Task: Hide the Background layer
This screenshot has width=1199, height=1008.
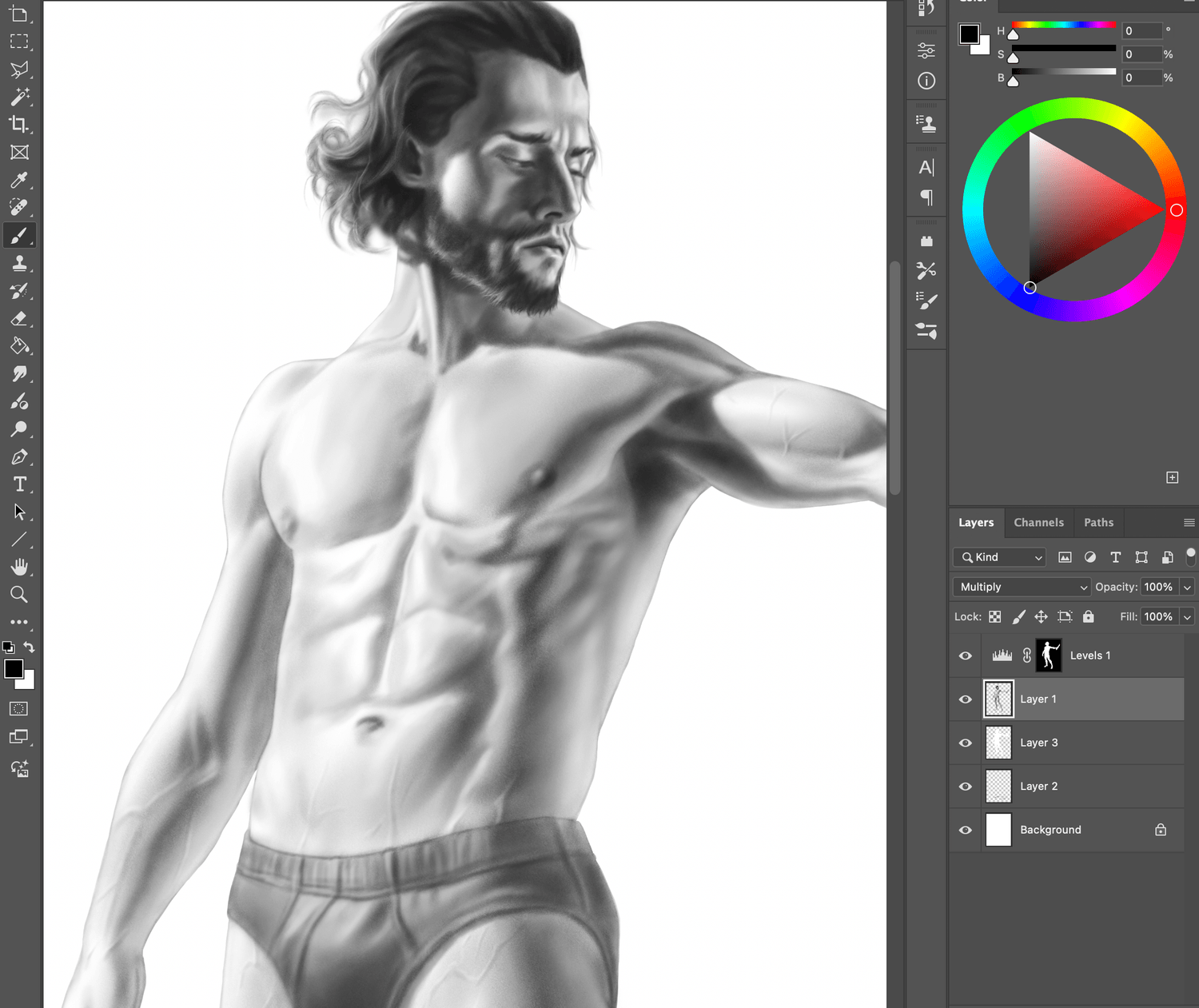Action: (x=966, y=830)
